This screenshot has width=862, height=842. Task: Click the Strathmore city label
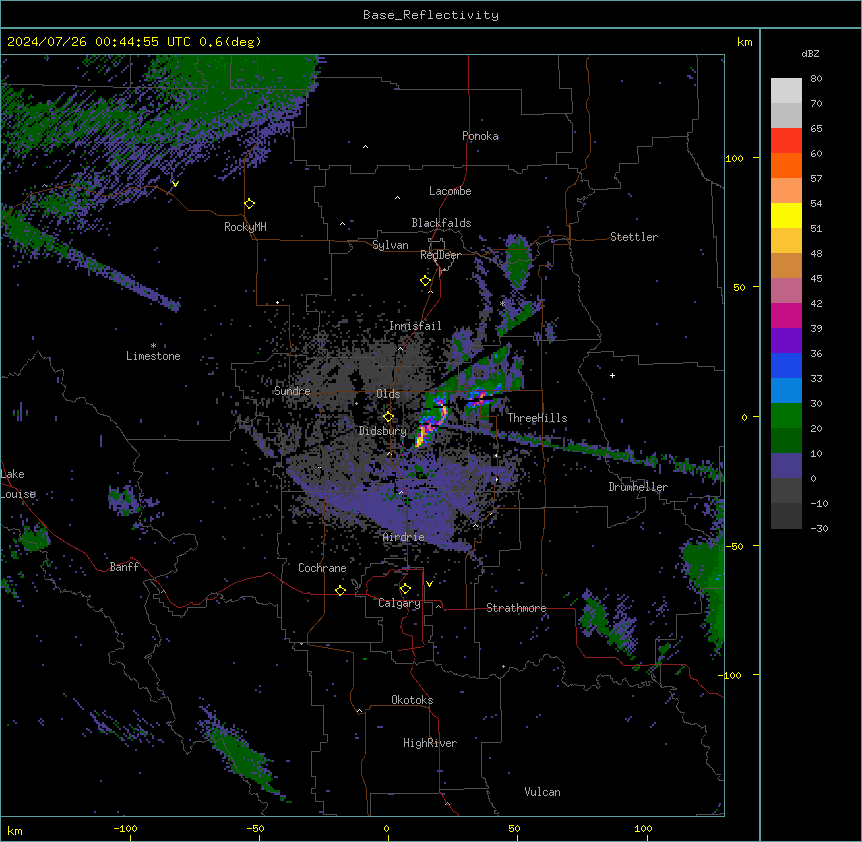point(516,608)
